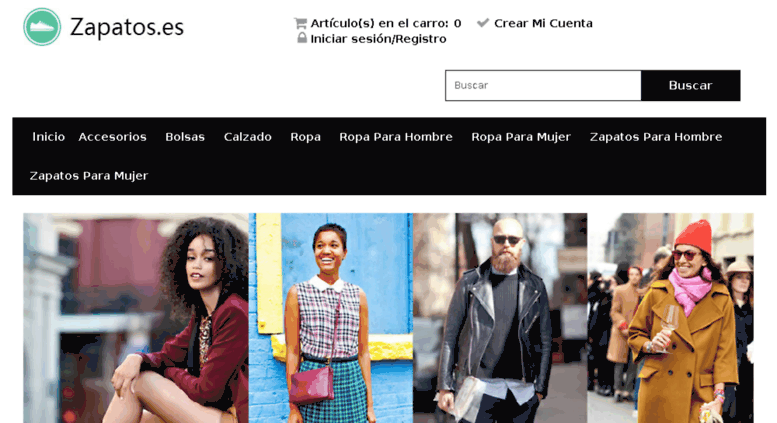Focus the Buscar search field

[x=543, y=85]
